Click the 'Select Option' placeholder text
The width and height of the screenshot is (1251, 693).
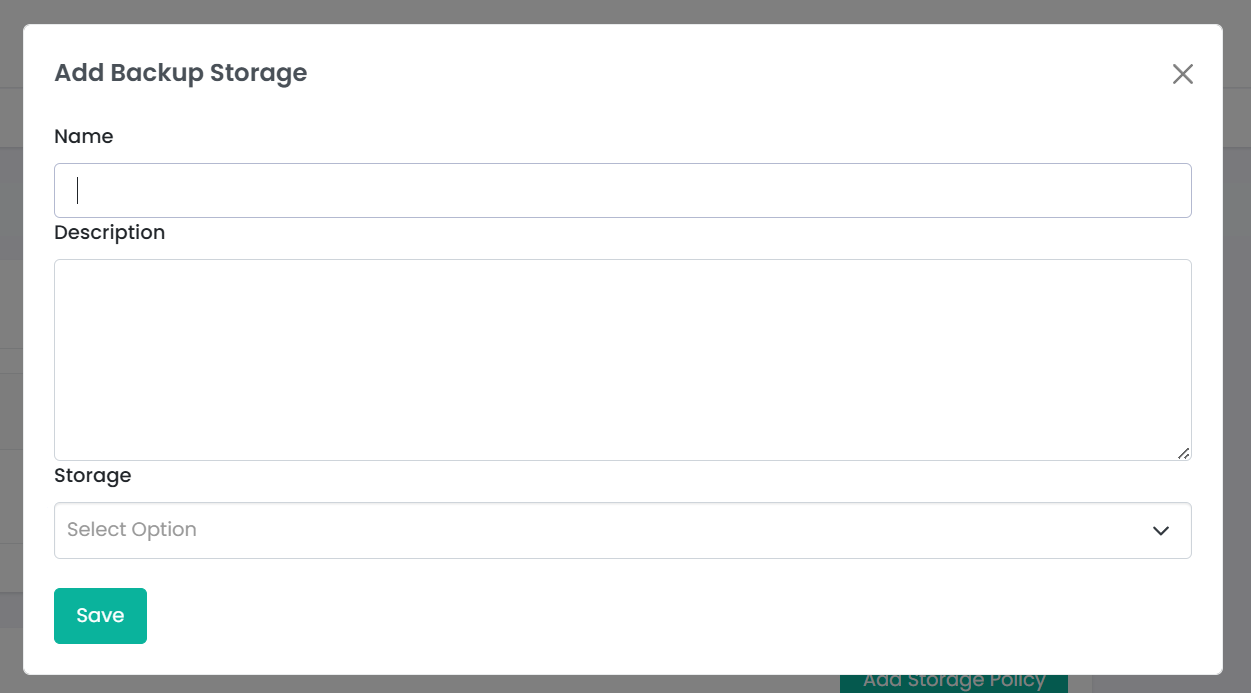point(132,530)
